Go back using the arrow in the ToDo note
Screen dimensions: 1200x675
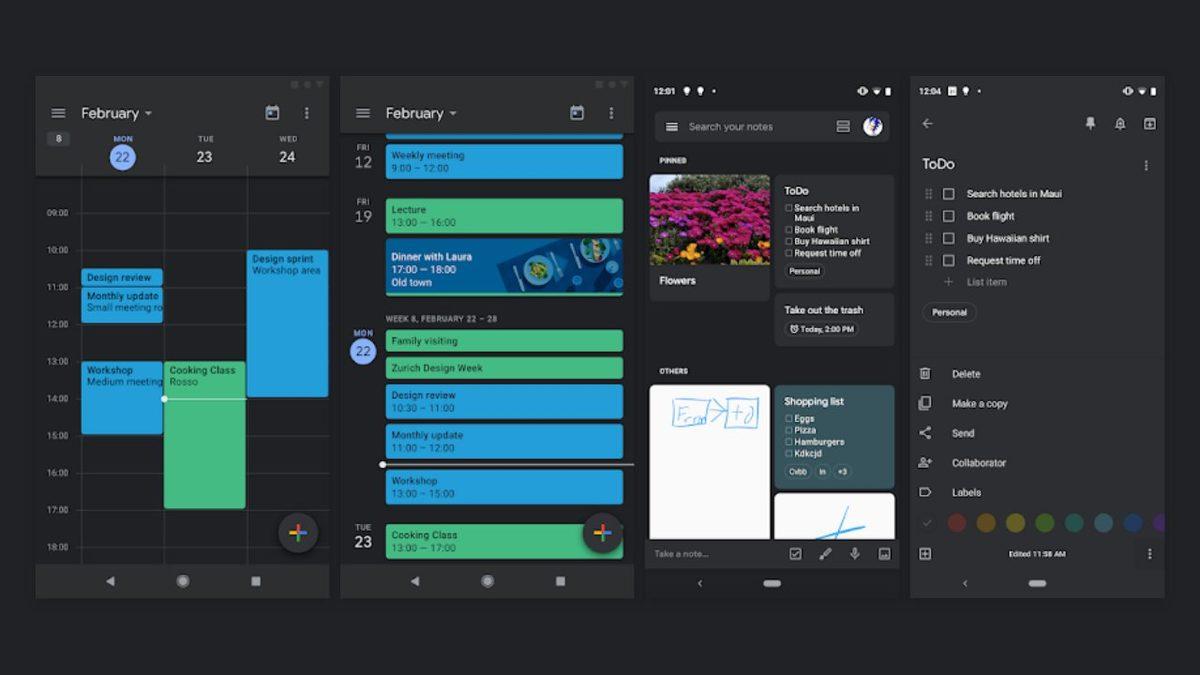pyautogui.click(x=927, y=124)
